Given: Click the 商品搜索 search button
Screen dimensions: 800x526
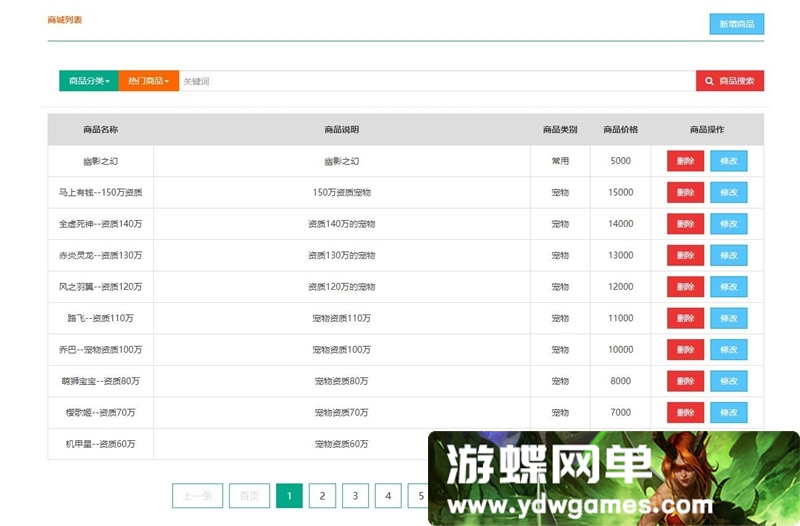Looking at the screenshot, I should coord(730,81).
